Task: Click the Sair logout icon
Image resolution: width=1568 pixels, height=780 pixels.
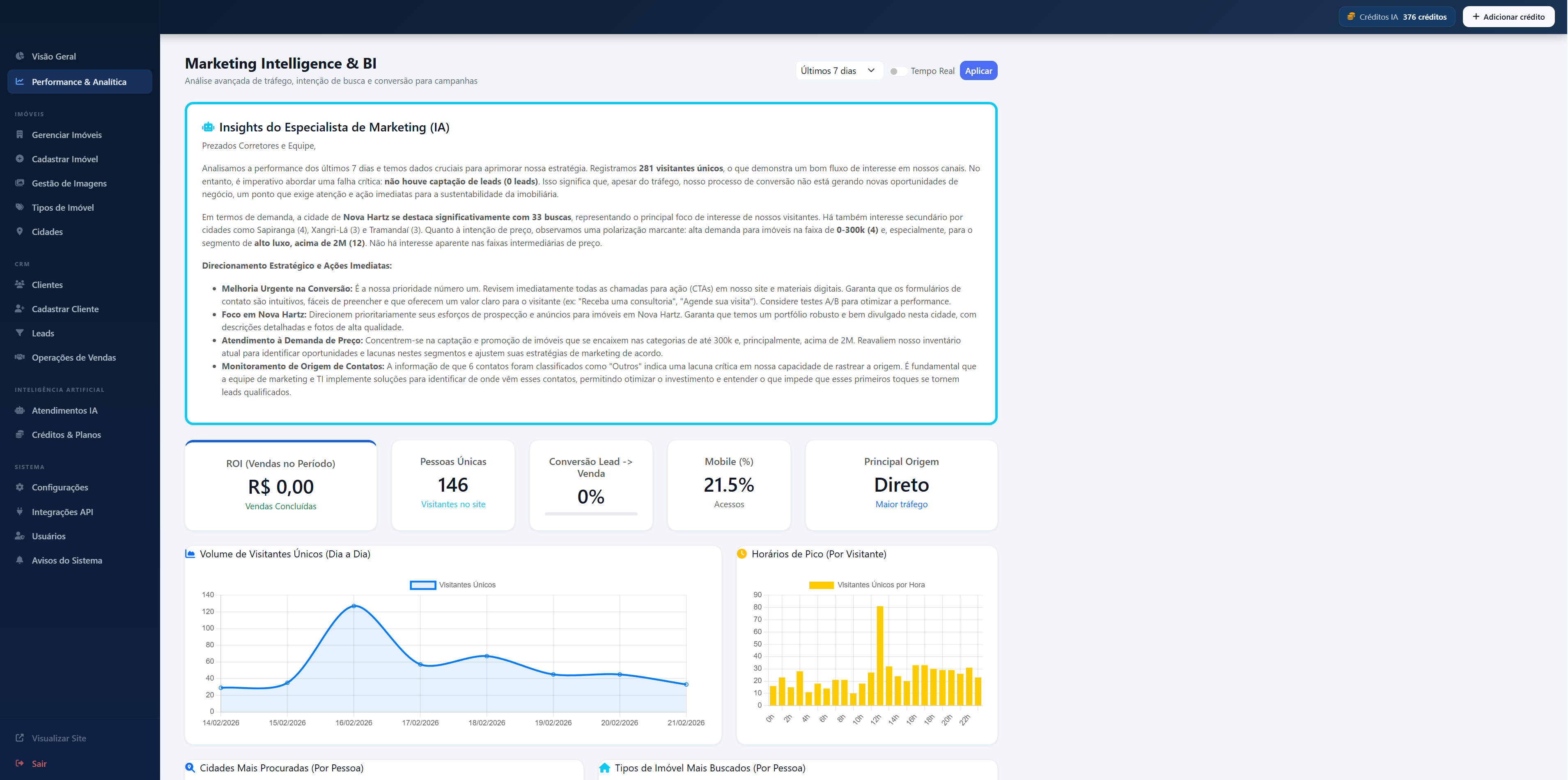Action: point(20,763)
